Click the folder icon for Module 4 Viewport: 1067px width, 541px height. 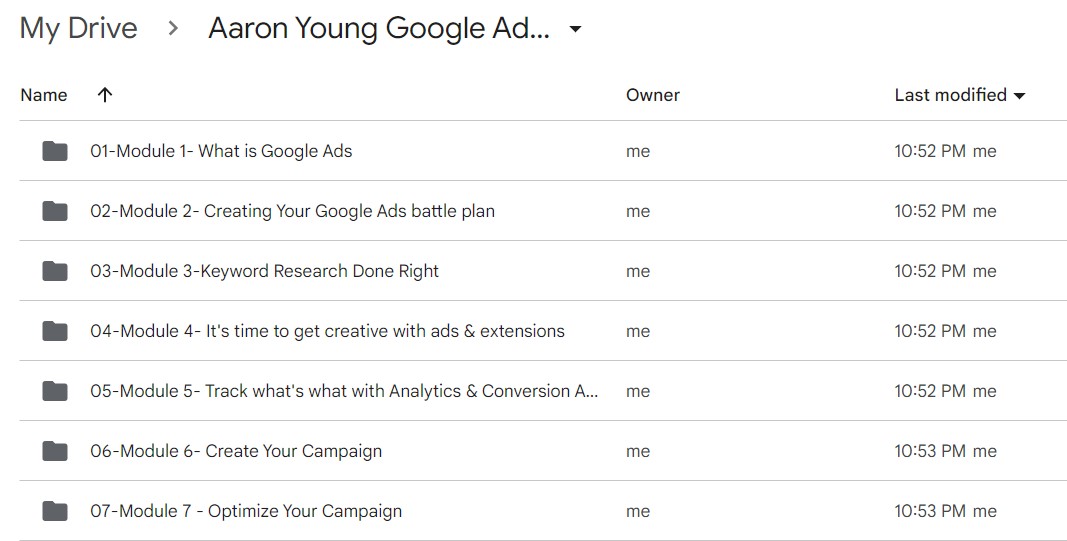click(54, 331)
